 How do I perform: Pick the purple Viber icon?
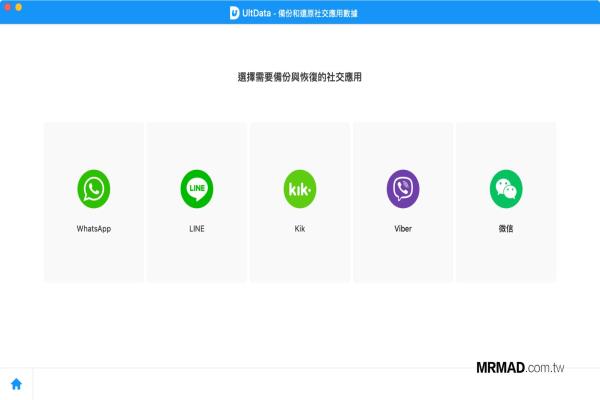(x=403, y=189)
